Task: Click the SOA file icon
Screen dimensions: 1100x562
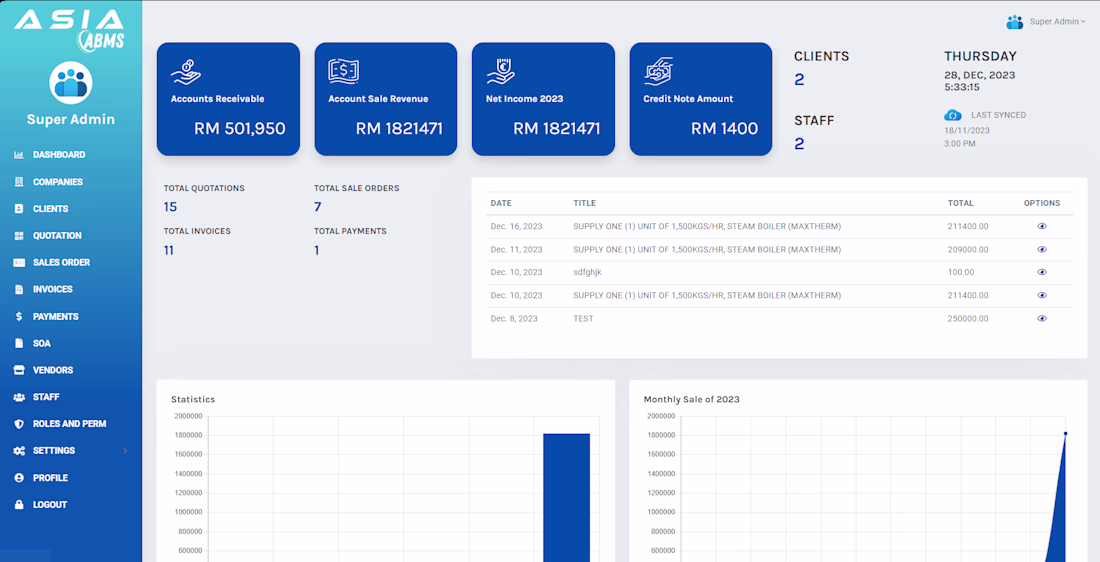Action: (x=19, y=344)
